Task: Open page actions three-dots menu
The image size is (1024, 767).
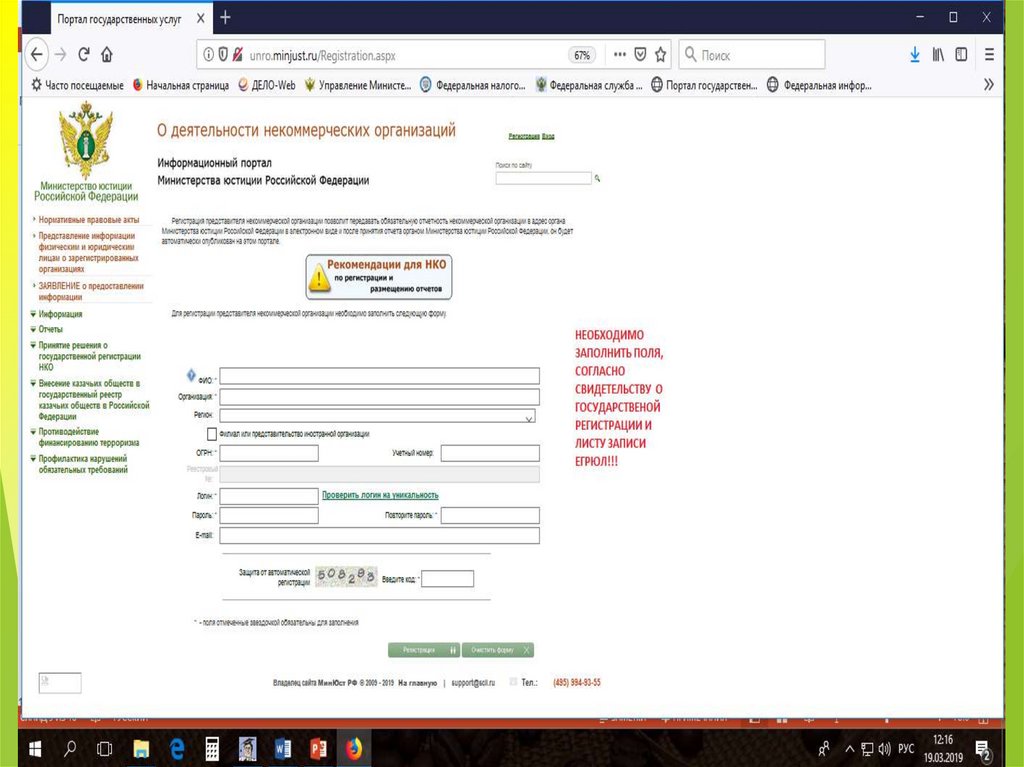Action: point(620,55)
